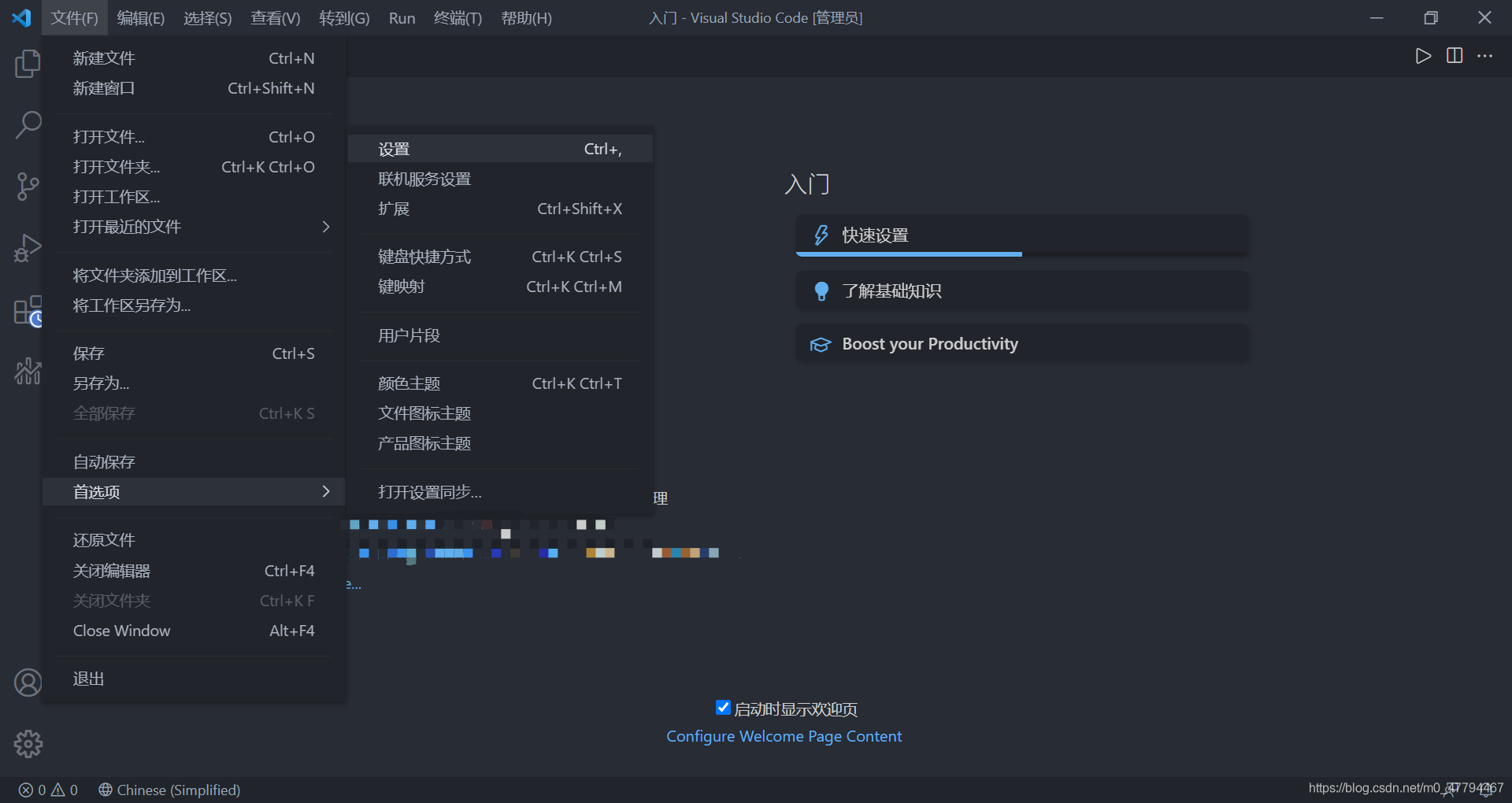Open the 终端(T) menu
The width and height of the screenshot is (1512, 803).
click(458, 17)
